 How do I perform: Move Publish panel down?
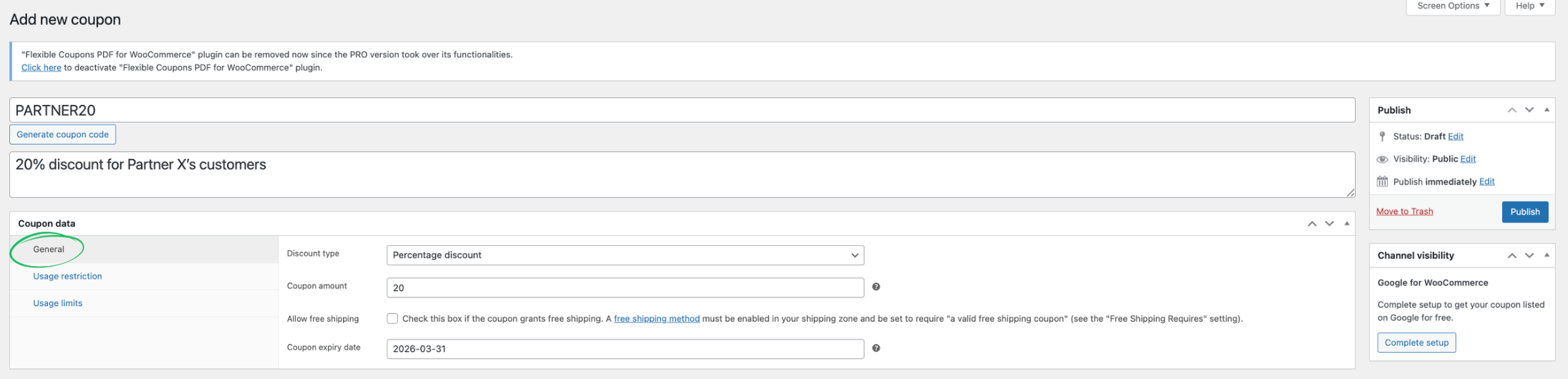pos(1529,110)
